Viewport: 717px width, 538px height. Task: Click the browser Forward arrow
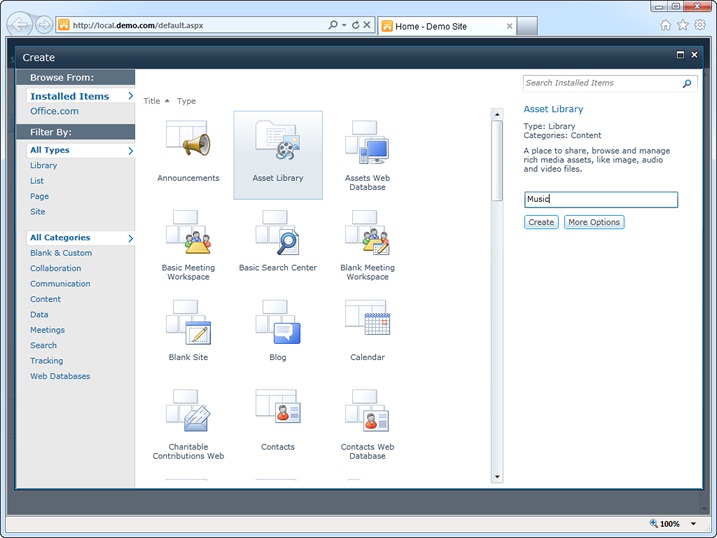point(44,25)
